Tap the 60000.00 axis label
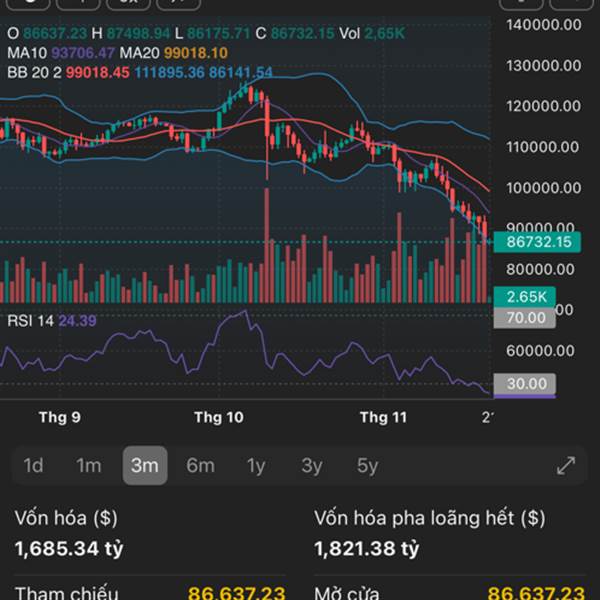 [540, 351]
